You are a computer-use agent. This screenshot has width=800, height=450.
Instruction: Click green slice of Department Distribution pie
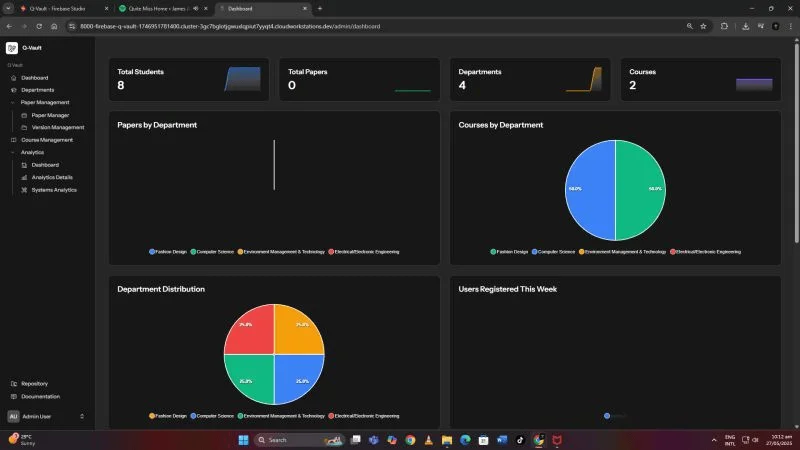(x=253, y=377)
